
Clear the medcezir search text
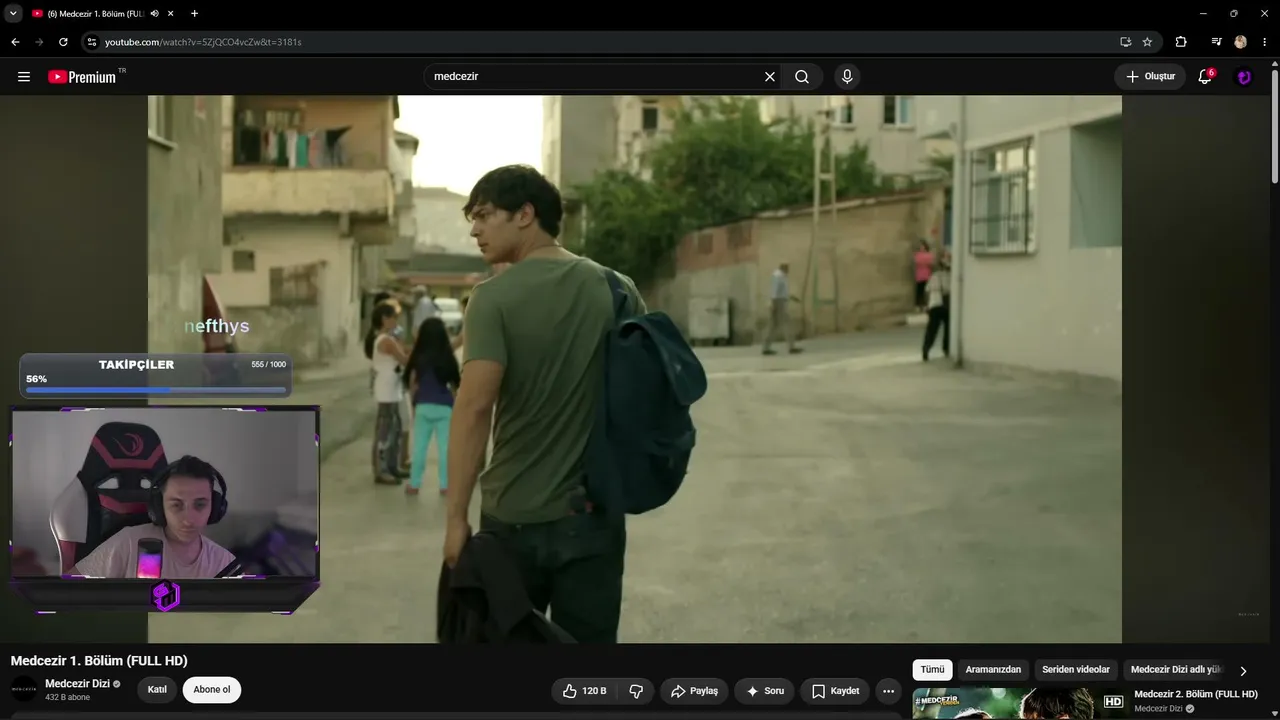click(x=770, y=77)
